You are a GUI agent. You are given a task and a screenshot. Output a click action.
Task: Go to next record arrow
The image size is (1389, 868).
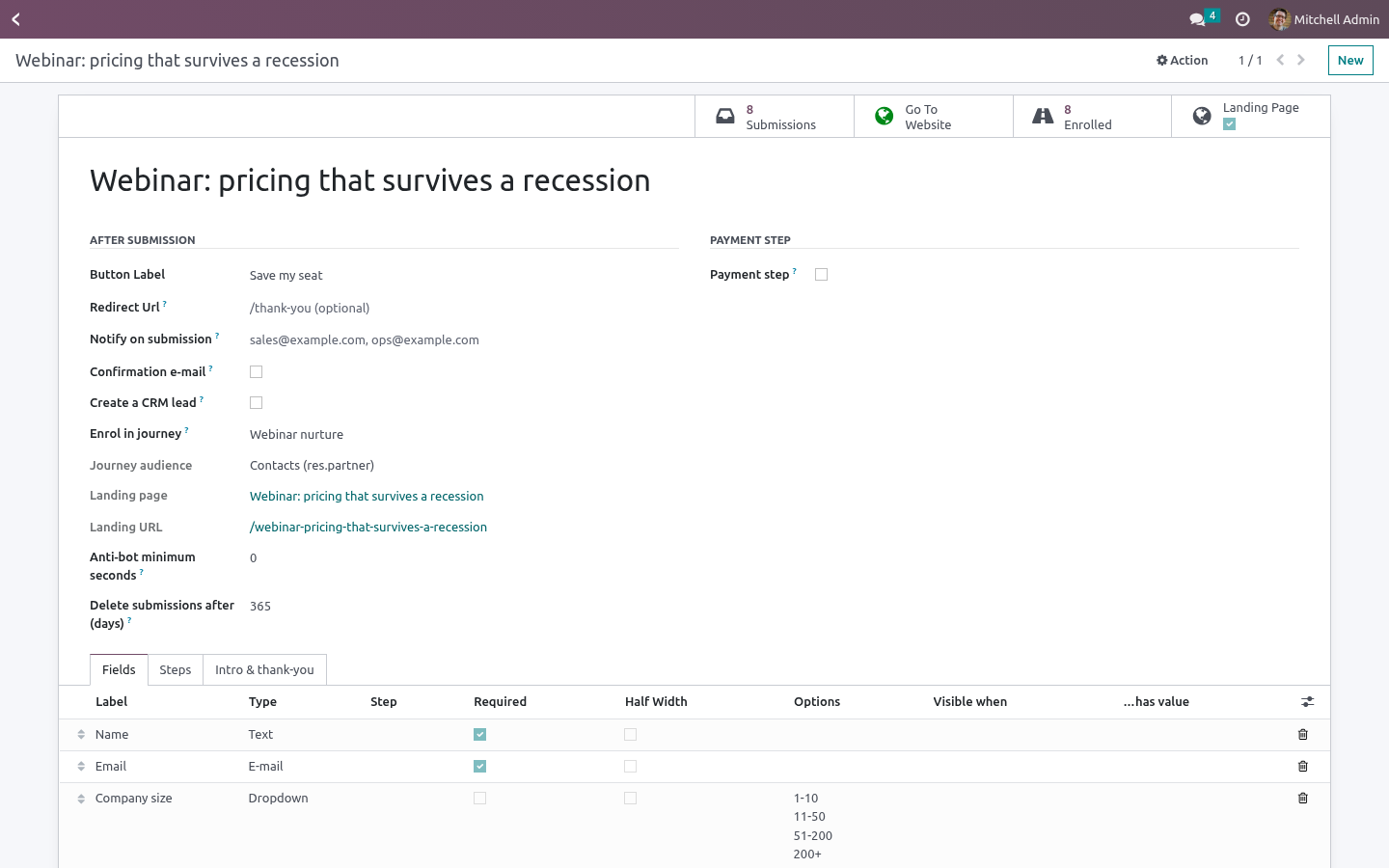click(x=1301, y=60)
